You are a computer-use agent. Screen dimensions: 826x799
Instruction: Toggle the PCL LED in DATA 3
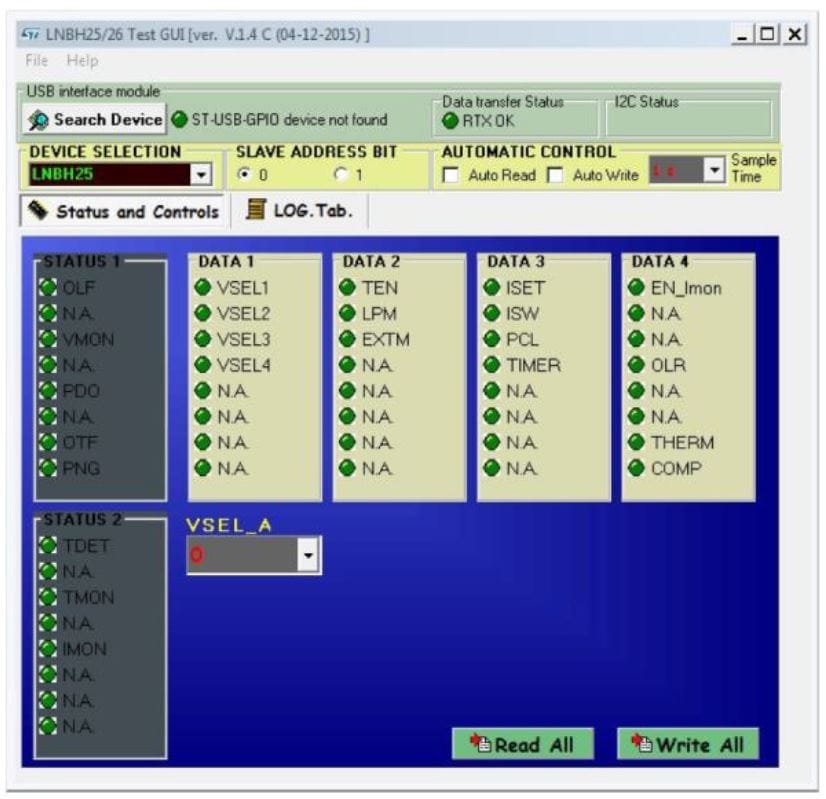492,339
